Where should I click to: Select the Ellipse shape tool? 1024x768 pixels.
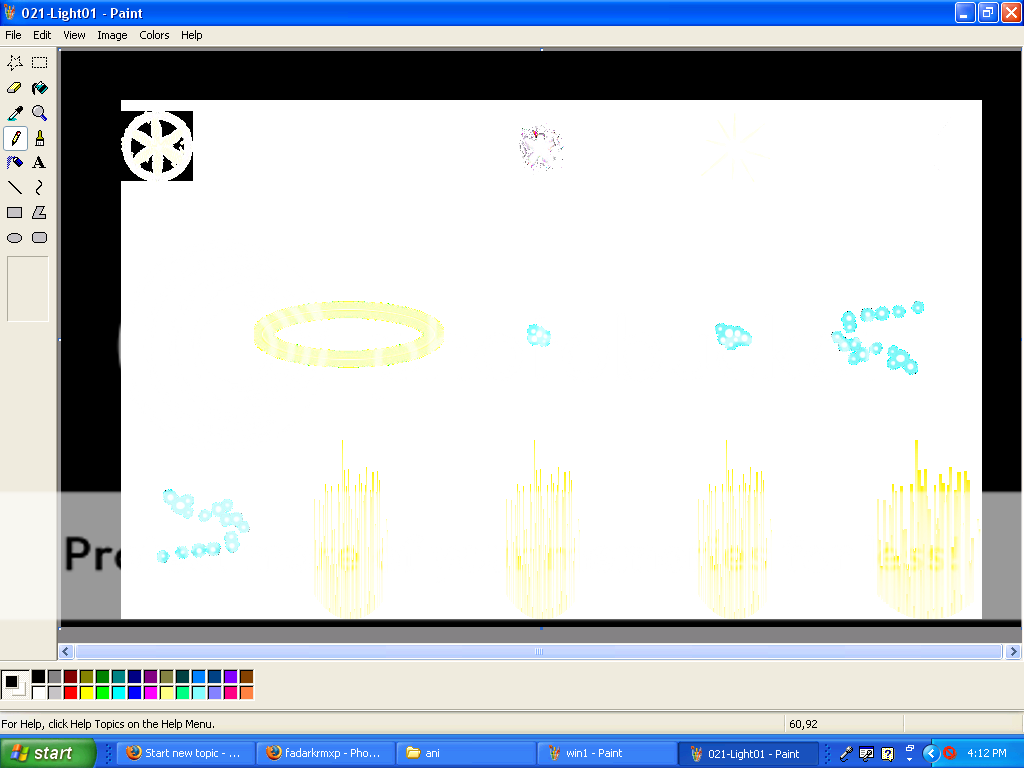click(x=15, y=238)
